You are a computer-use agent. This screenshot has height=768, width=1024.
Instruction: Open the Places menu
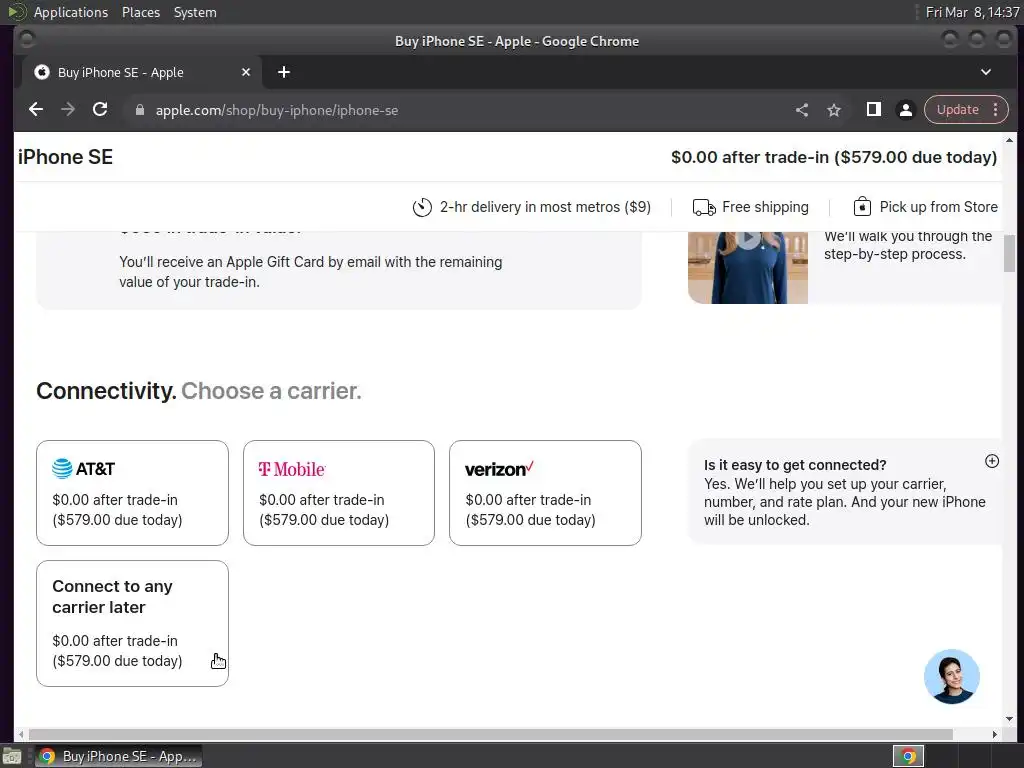[x=141, y=12]
